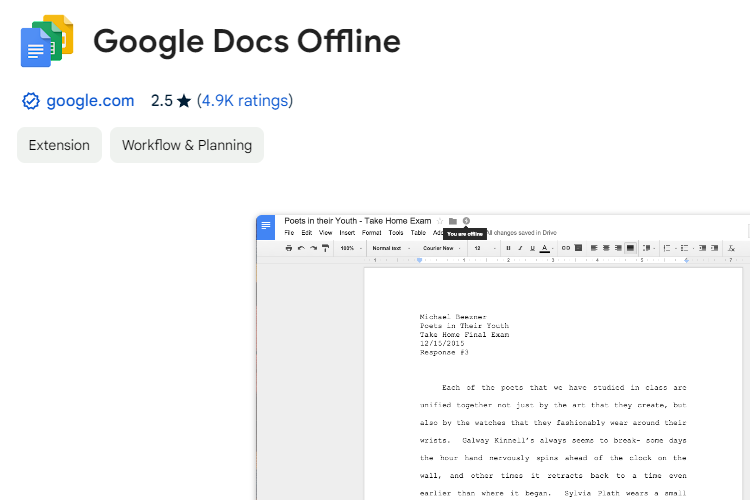This screenshot has width=750, height=500.
Task: Click the preview title 'Poets in their Youth - Take Home Exam'
Action: coord(358,221)
